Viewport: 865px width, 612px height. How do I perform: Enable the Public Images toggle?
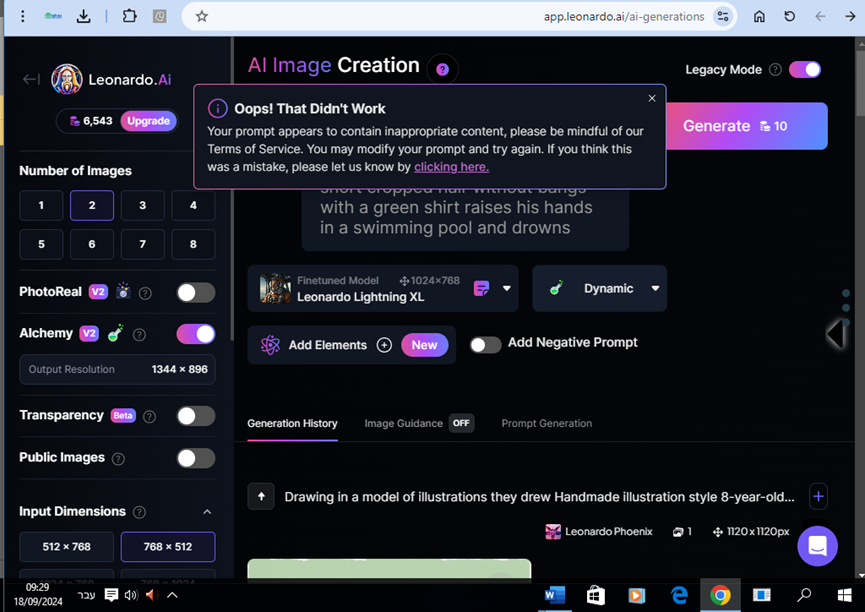[x=196, y=458]
